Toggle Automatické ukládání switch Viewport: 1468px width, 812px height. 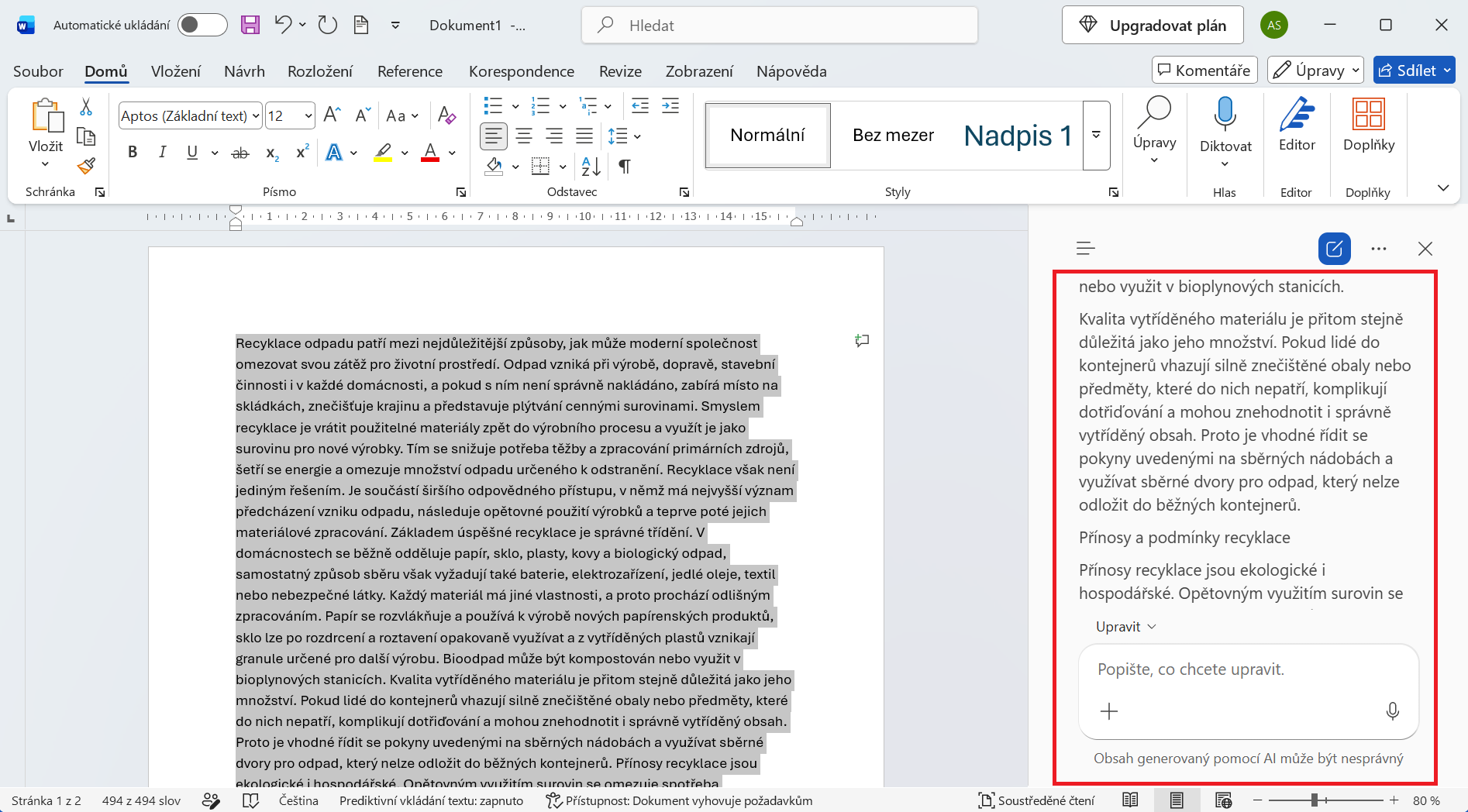tap(202, 25)
